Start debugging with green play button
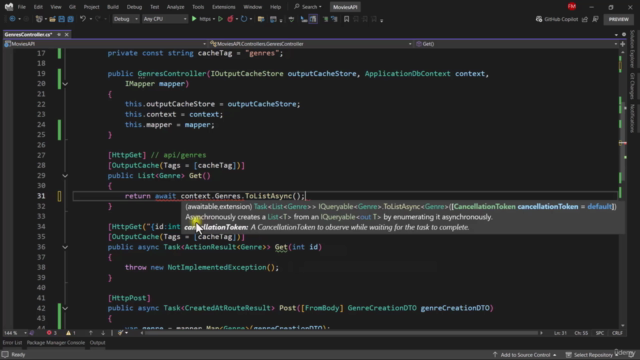The width and height of the screenshot is (640, 360). (194, 19)
